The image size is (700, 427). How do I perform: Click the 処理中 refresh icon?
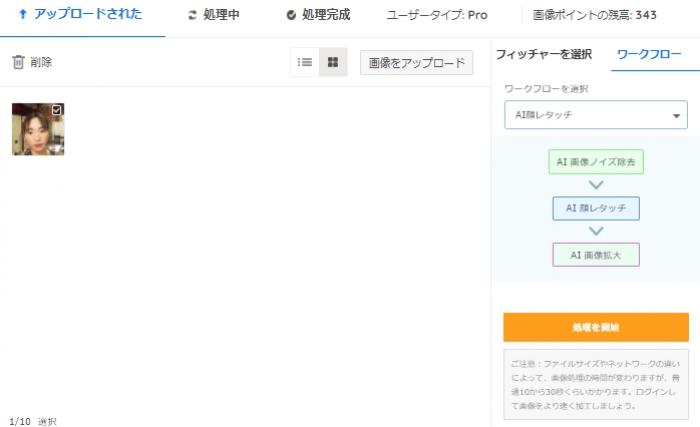pyautogui.click(x=192, y=15)
